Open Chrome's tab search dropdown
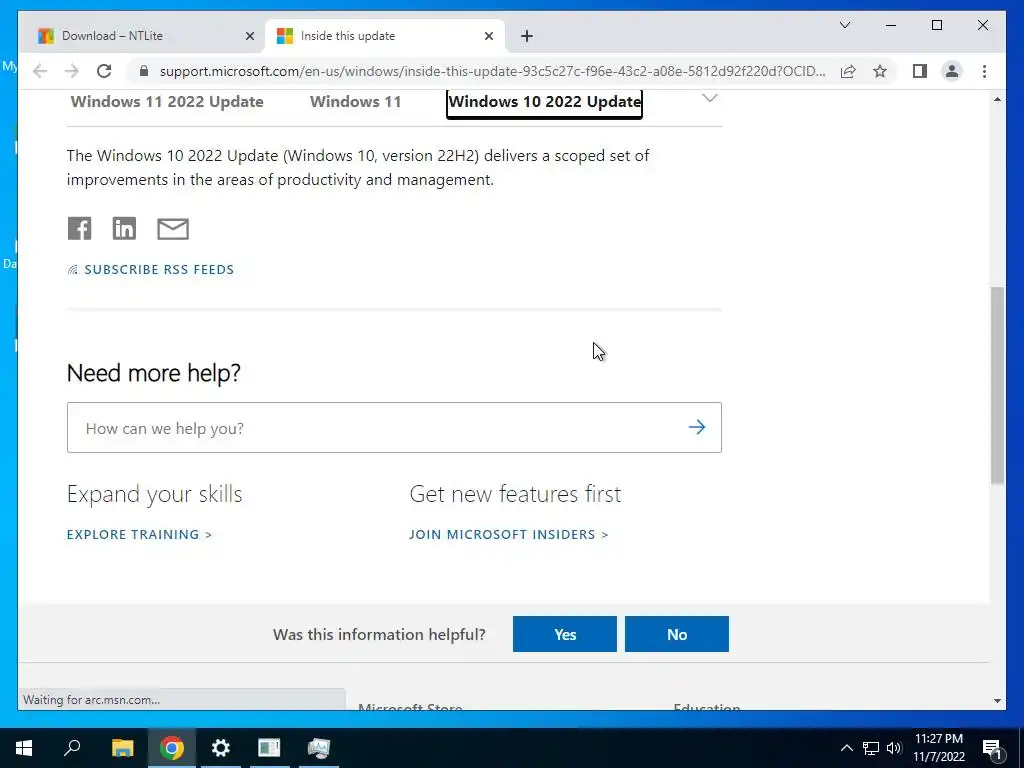Viewport: 1024px width, 768px height. [x=844, y=25]
